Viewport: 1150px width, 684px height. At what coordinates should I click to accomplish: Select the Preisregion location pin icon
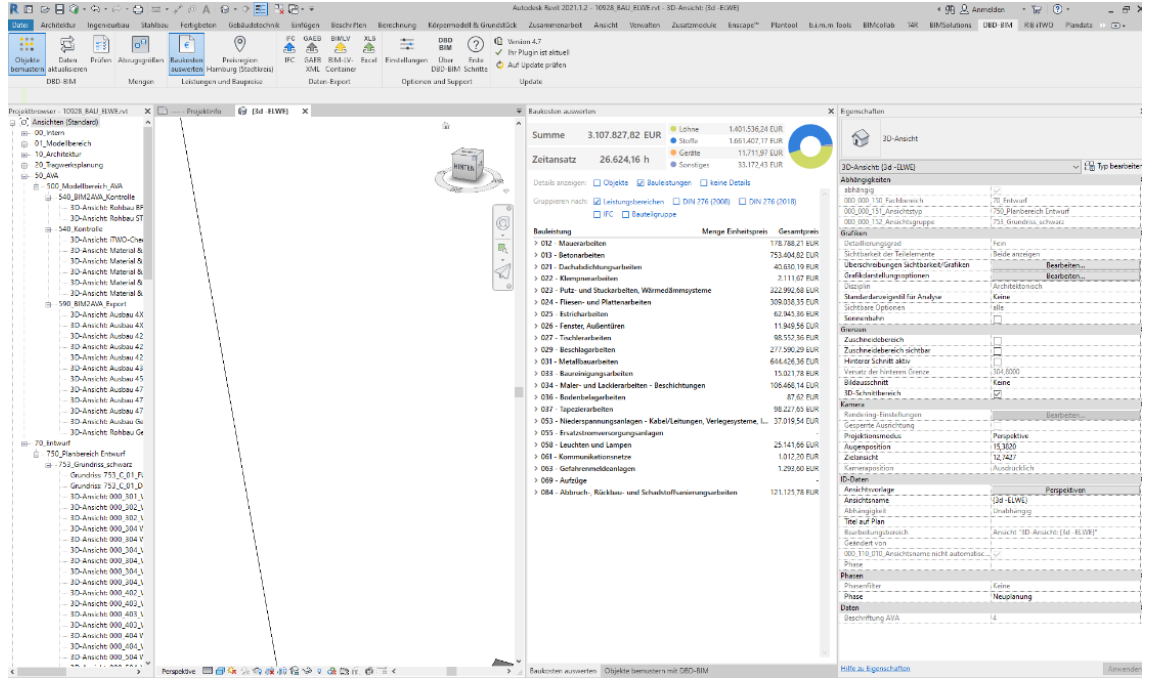[x=239, y=44]
